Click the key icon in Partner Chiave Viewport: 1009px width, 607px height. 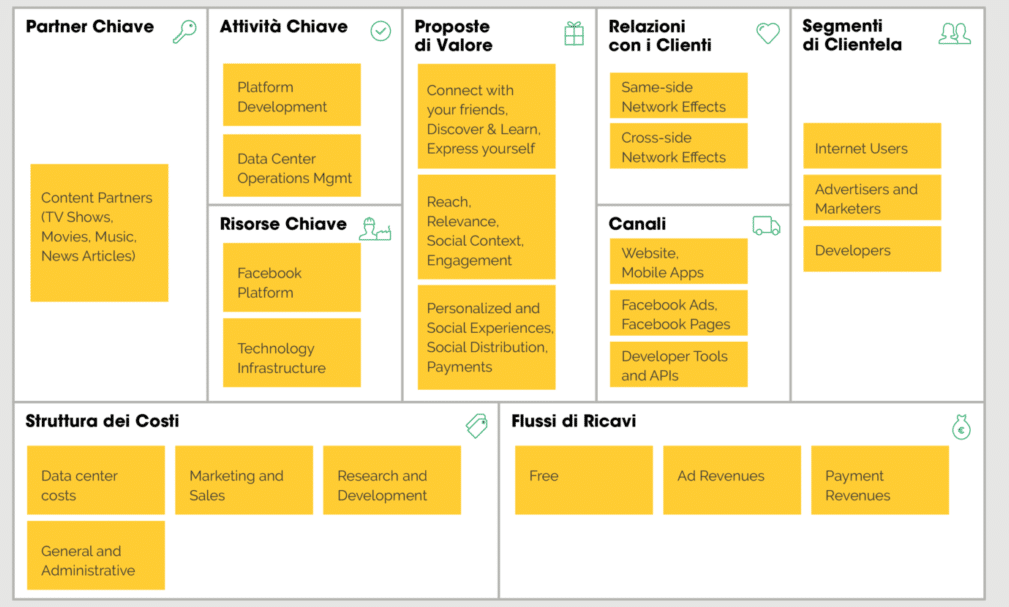click(x=185, y=31)
